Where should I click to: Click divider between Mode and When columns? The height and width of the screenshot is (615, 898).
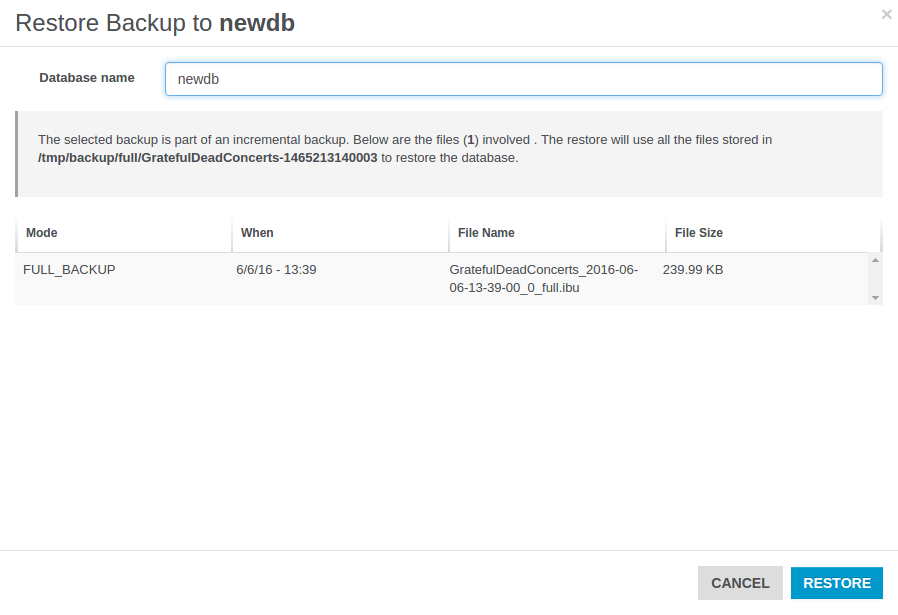click(x=232, y=234)
